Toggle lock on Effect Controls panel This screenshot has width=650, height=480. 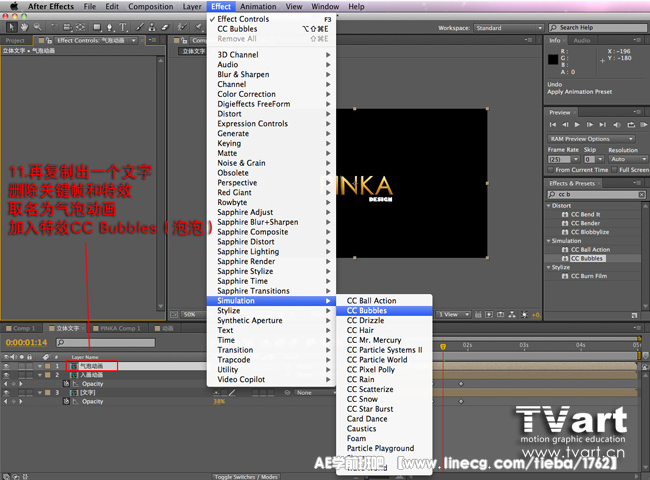coord(49,41)
